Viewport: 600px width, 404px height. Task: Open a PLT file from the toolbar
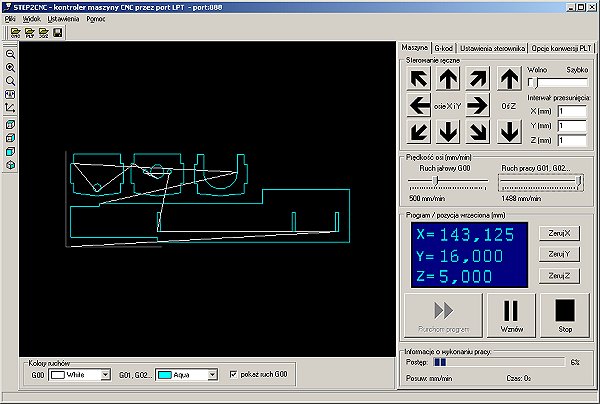click(x=29, y=33)
